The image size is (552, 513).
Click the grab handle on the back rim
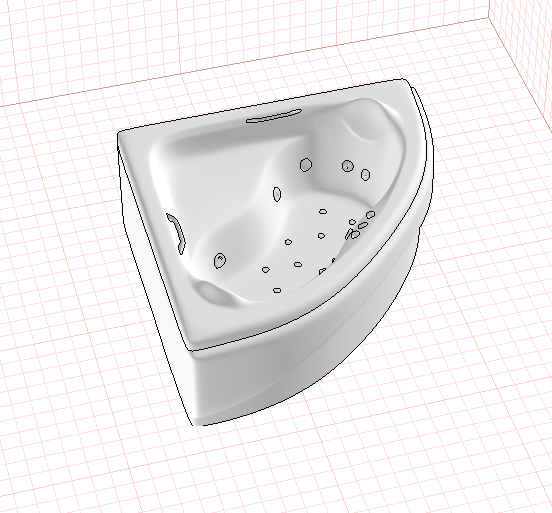274,116
